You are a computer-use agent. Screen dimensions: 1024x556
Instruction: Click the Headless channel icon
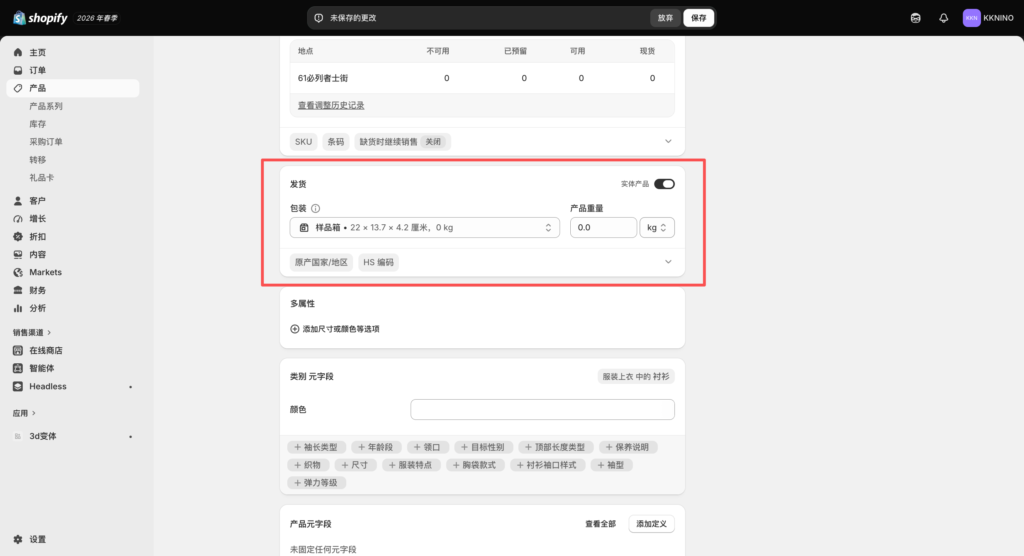(18, 386)
